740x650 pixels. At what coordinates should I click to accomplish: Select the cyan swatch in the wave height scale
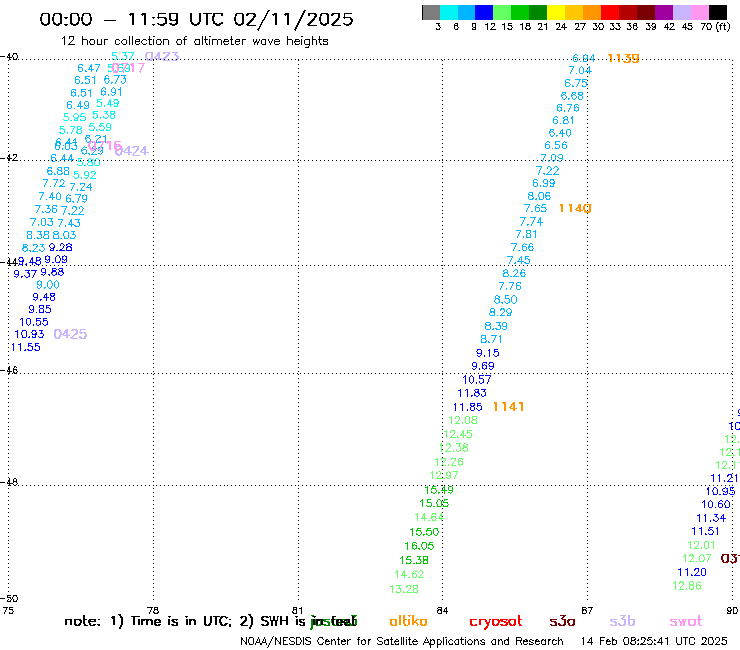click(x=449, y=12)
